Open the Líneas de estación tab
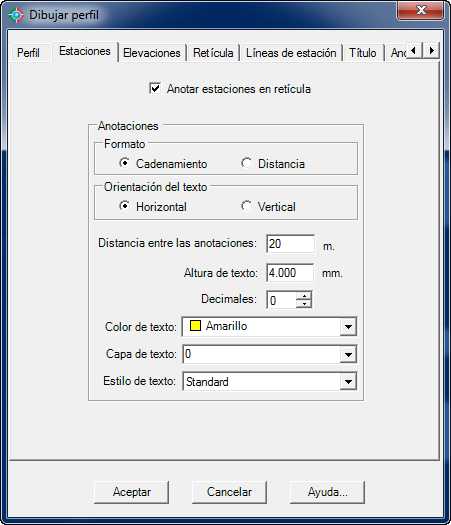This screenshot has height=525, width=451. [x=291, y=53]
